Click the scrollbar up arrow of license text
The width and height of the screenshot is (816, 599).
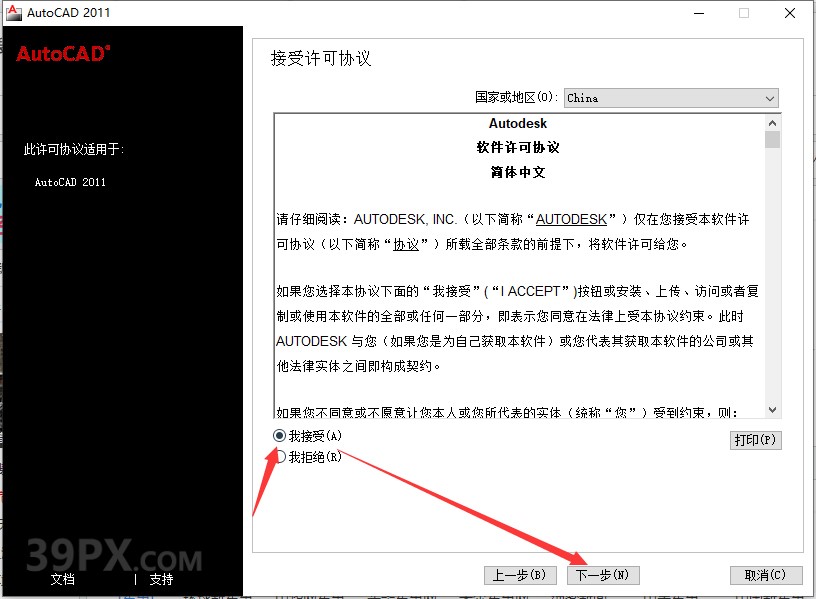pos(772,122)
